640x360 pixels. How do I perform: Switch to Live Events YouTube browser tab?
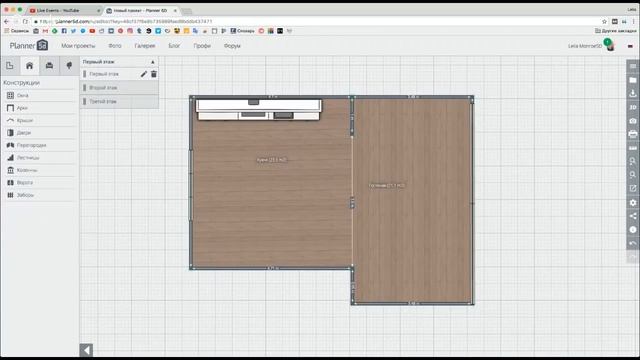pos(64,10)
